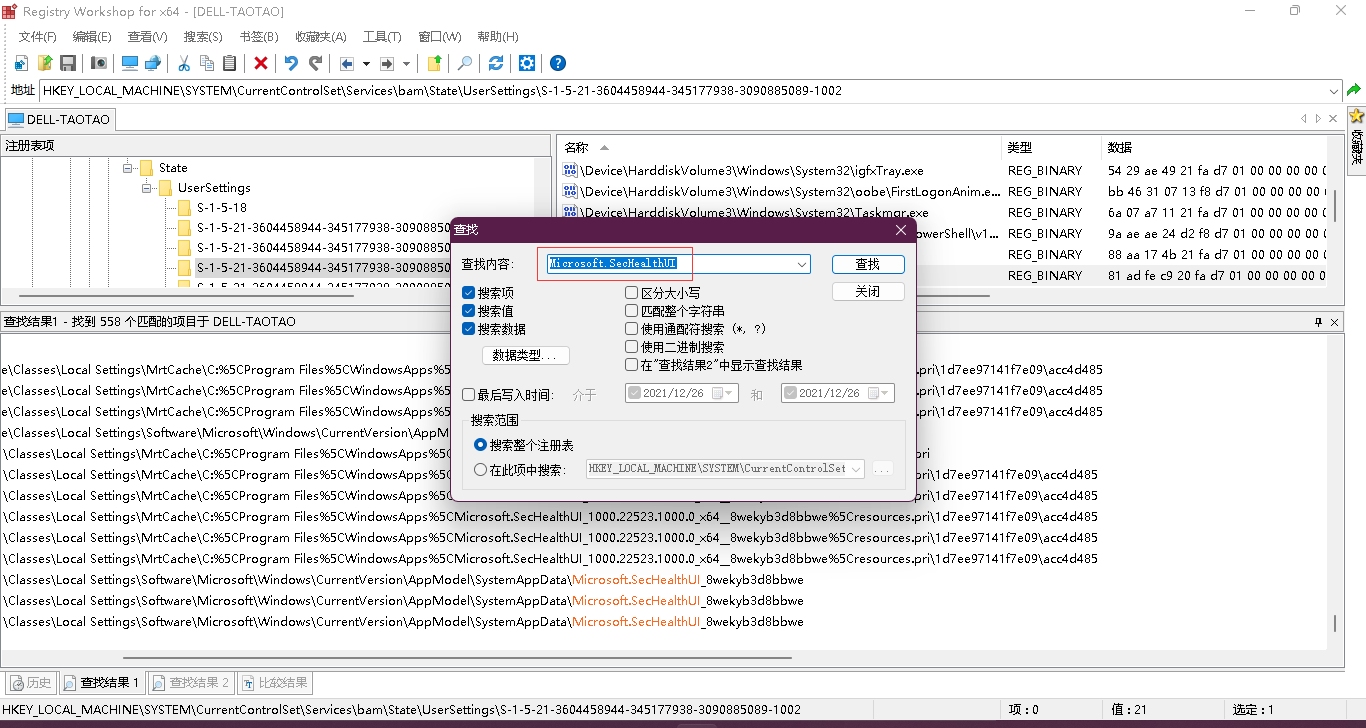Click the magnifier find icon
Image resolution: width=1366 pixels, height=728 pixels.
coord(465,63)
